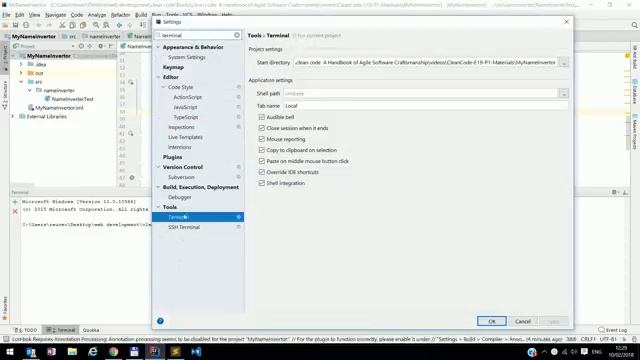
Task: Collapse the Code Style settings node
Action: pyautogui.click(x=164, y=87)
